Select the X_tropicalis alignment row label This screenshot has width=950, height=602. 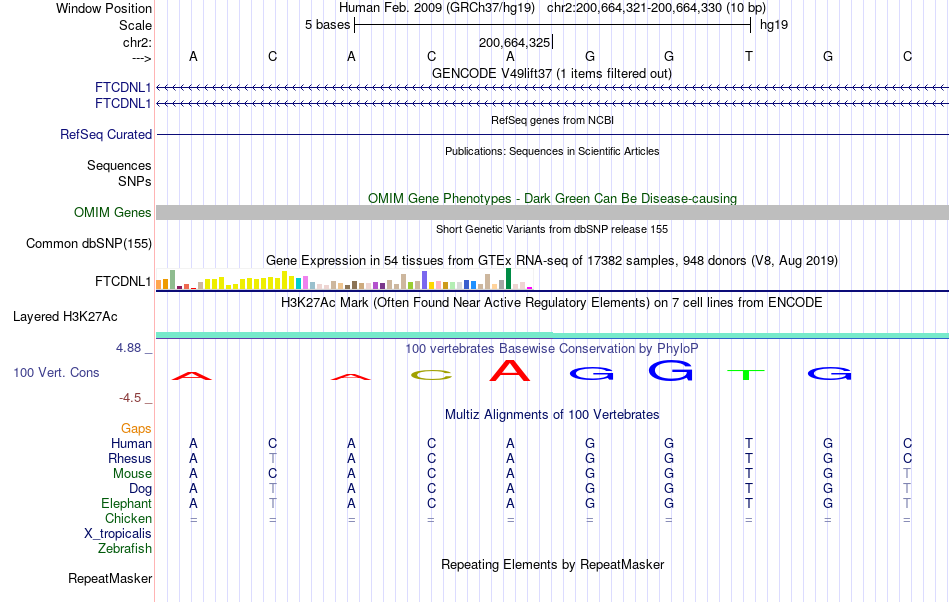pyautogui.click(x=118, y=534)
